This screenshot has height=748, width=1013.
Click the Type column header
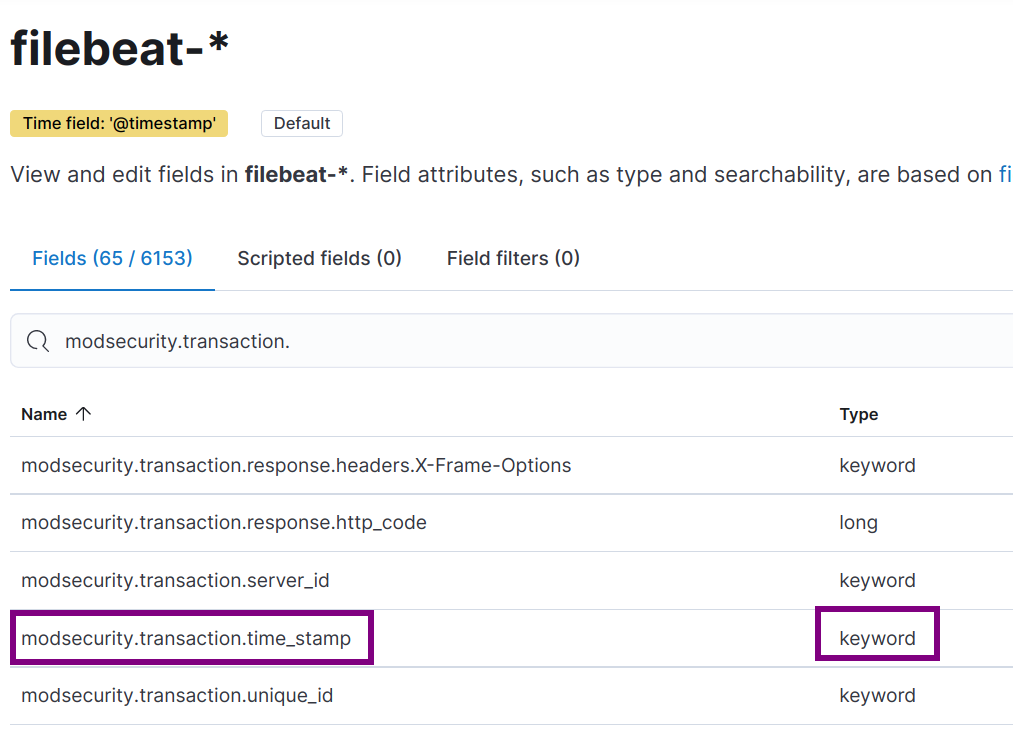coord(860,413)
